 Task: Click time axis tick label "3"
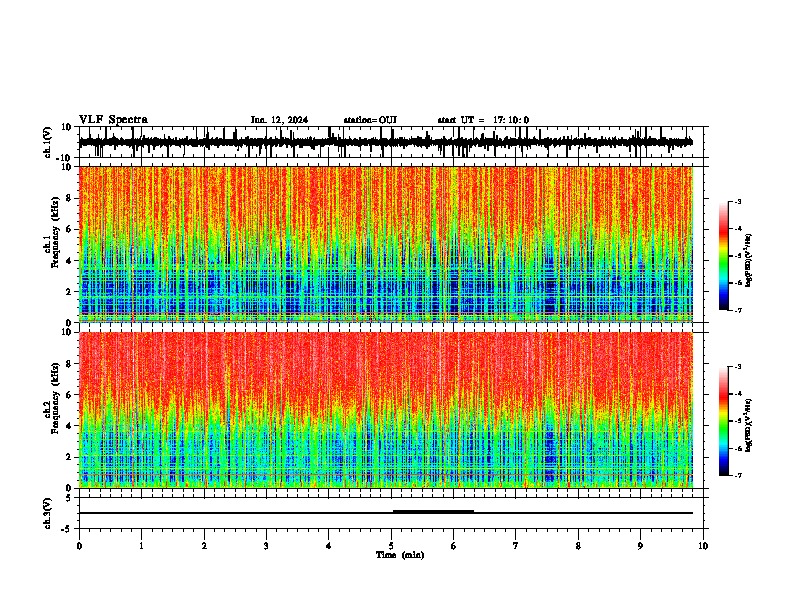pyautogui.click(x=266, y=546)
